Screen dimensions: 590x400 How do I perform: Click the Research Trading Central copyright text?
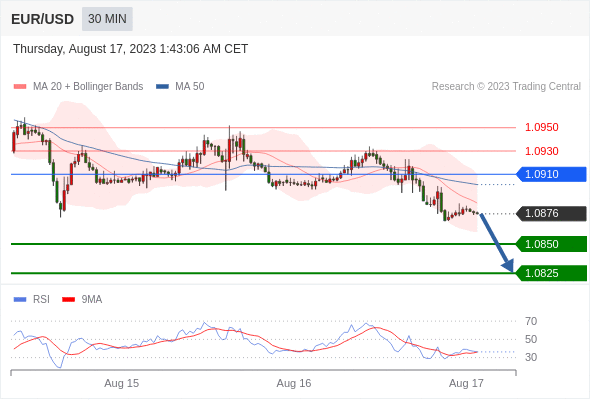pyautogui.click(x=506, y=87)
